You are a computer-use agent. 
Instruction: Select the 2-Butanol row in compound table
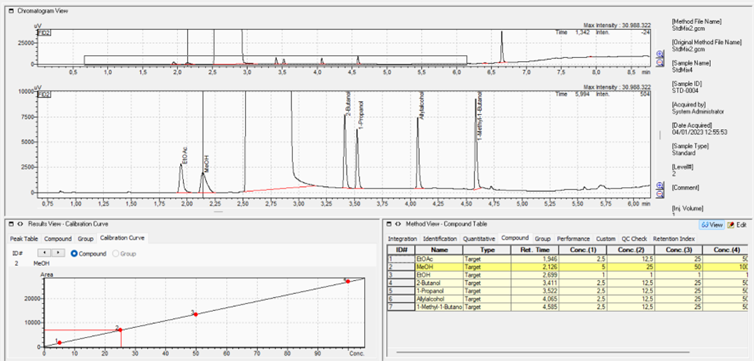(567, 283)
